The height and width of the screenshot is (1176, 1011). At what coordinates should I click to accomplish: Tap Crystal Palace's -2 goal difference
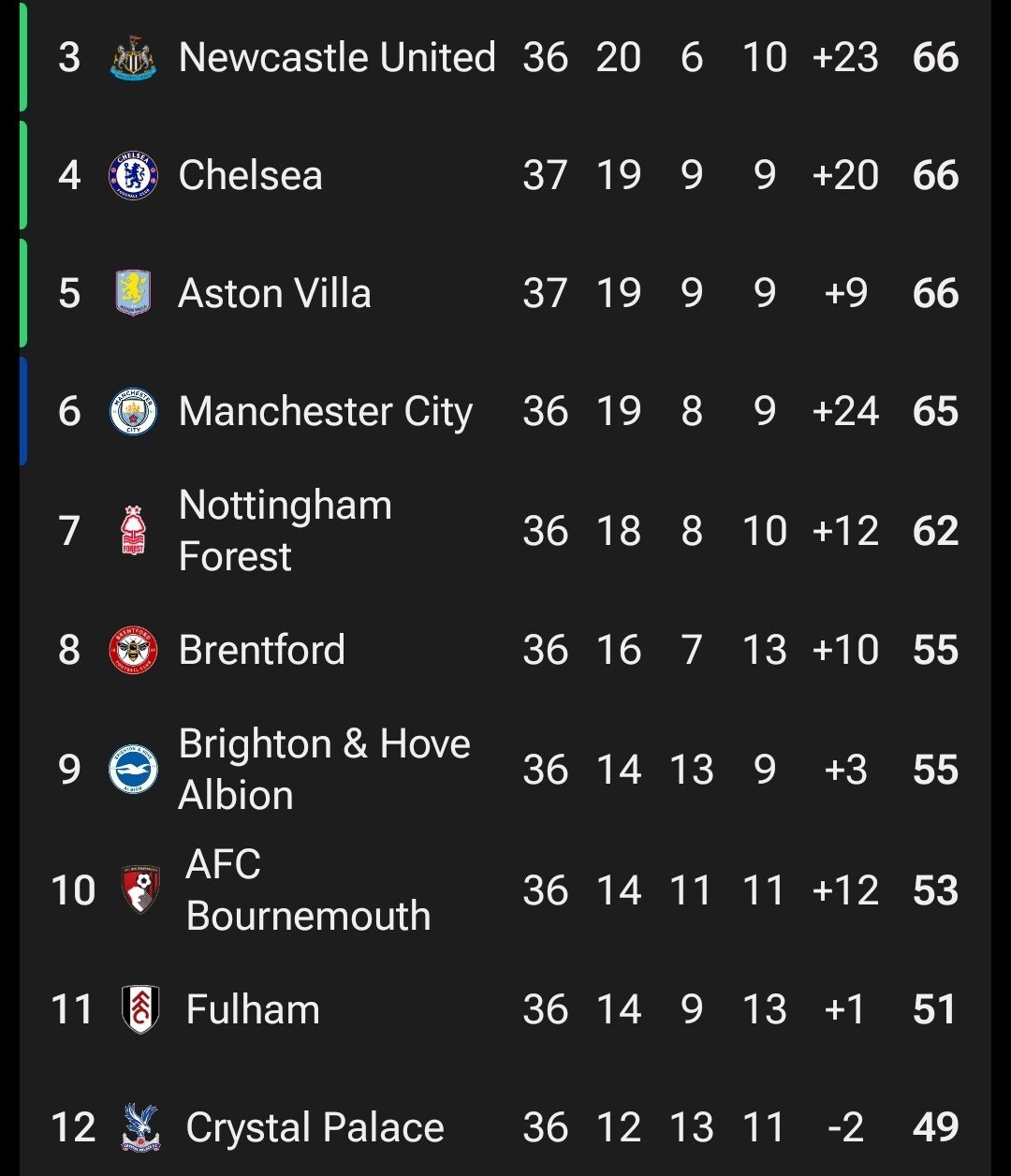(x=845, y=1127)
